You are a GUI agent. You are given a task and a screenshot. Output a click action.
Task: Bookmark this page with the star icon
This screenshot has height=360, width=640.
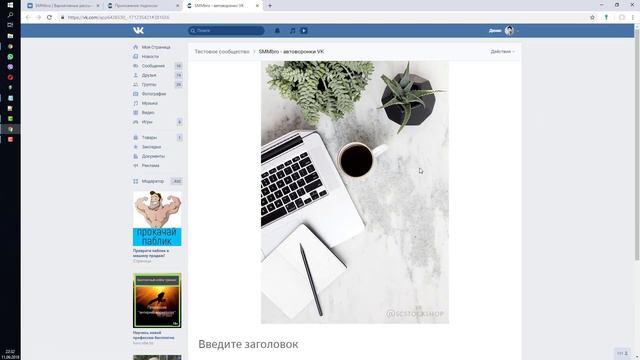(x=592, y=18)
